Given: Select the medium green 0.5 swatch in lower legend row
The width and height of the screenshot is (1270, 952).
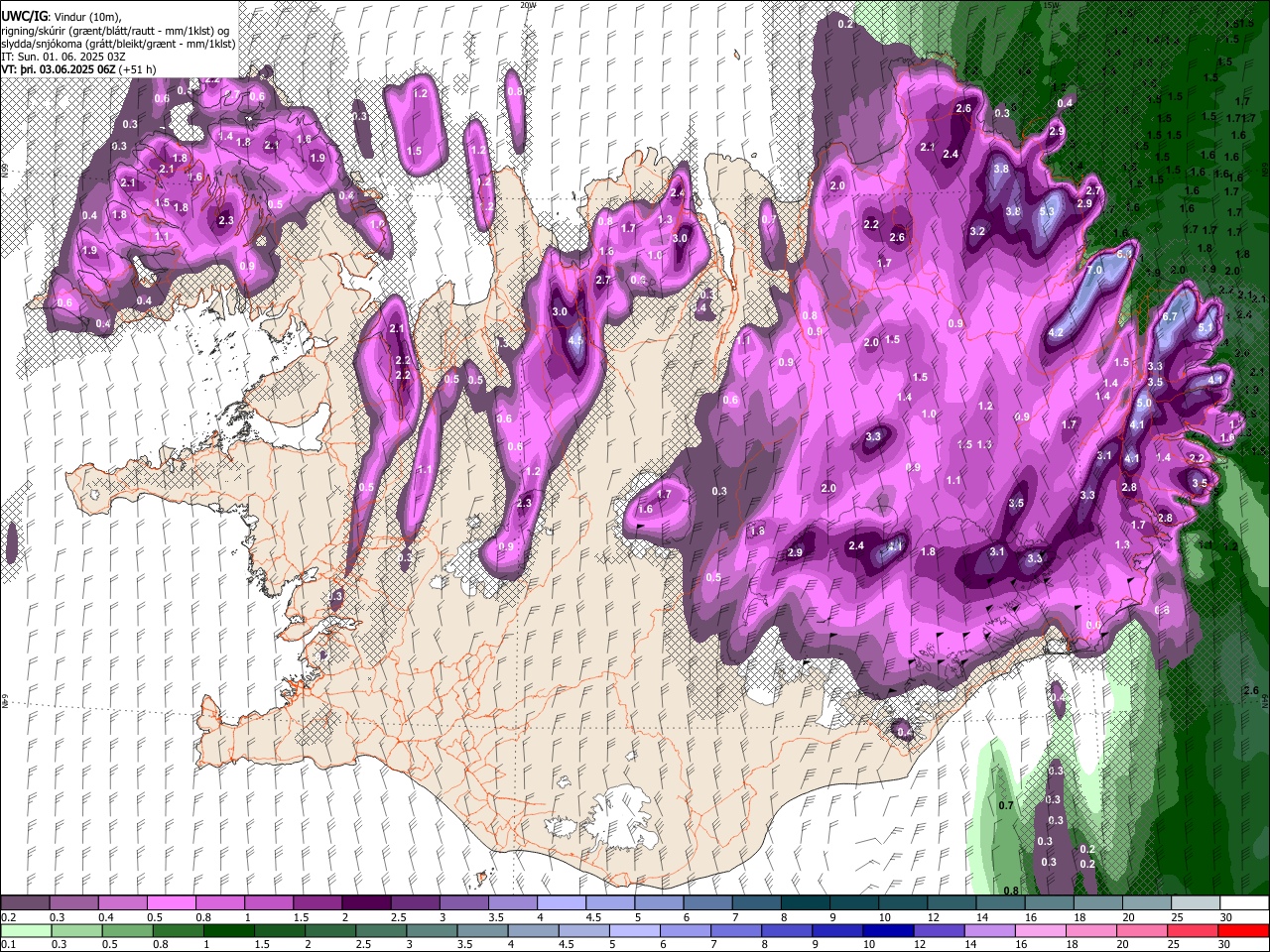Looking at the screenshot, I should [127, 930].
